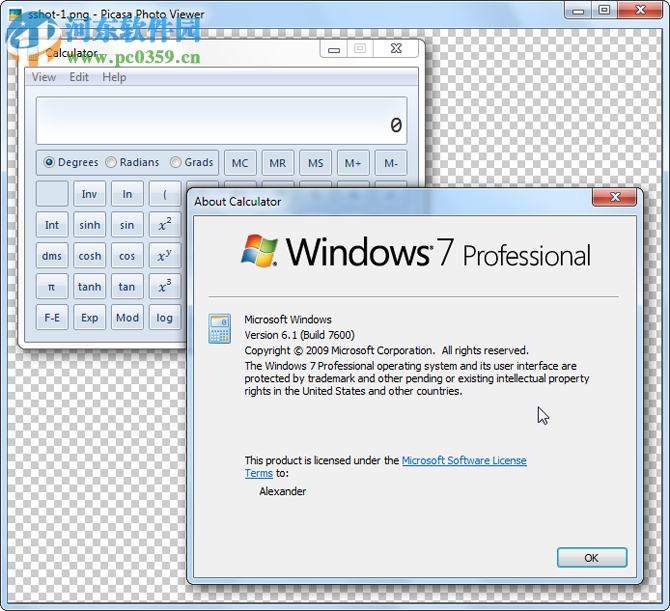670x611 pixels.
Task: Click the blank button beside Inv
Action: tap(52, 194)
